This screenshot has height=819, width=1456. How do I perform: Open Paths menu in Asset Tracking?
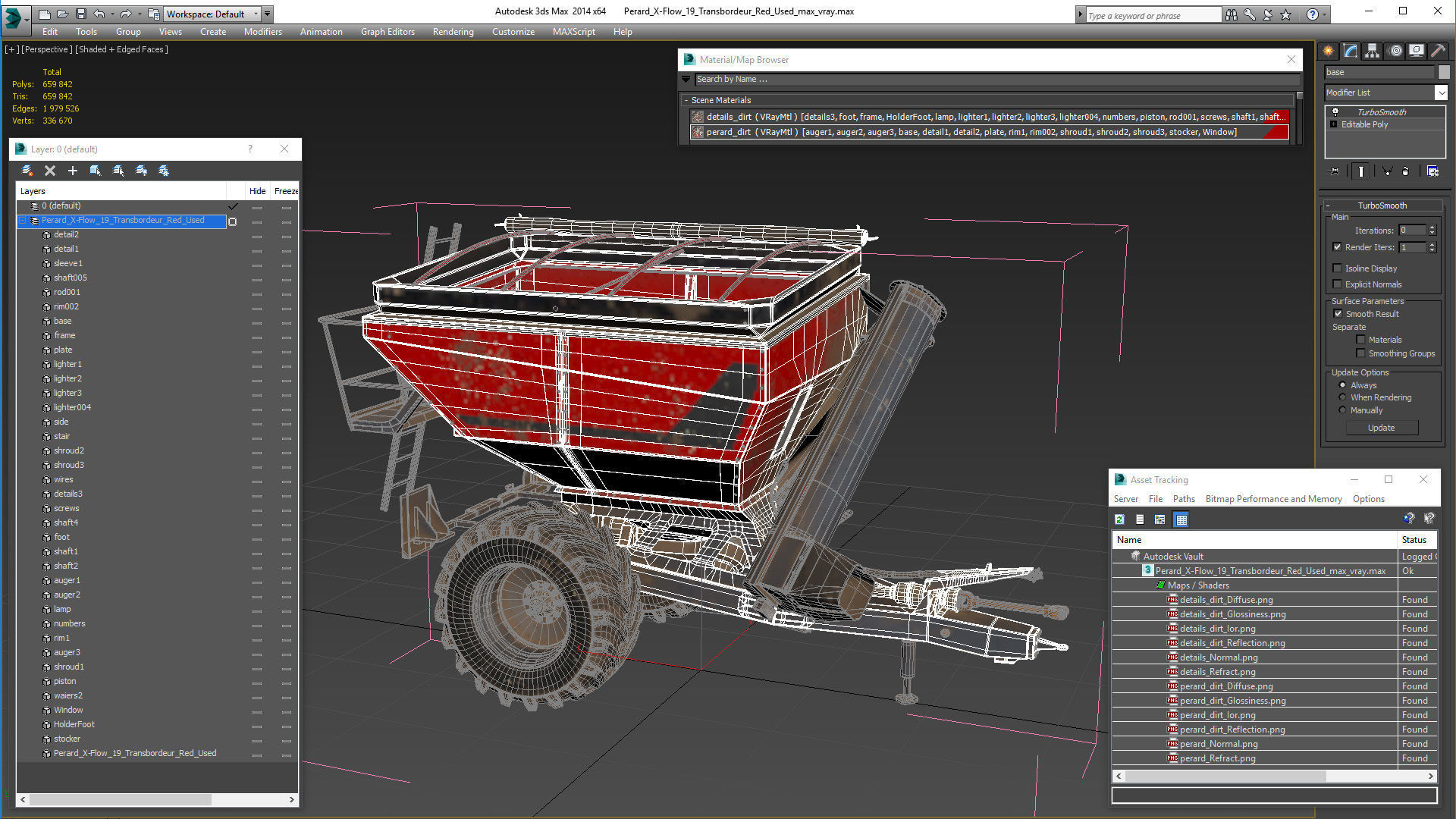tap(1183, 499)
